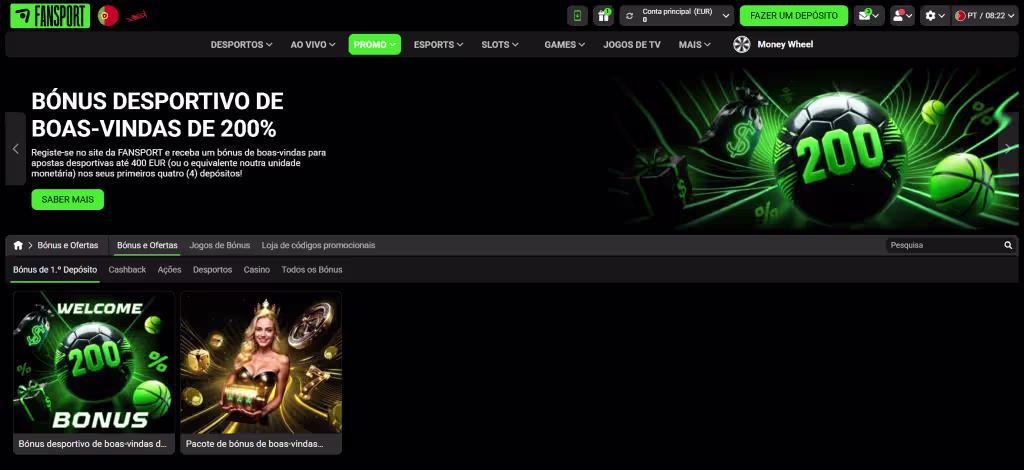Click the 'Bónus desportivo de boas-vindas' card title
1024x470 pixels.
(93, 444)
